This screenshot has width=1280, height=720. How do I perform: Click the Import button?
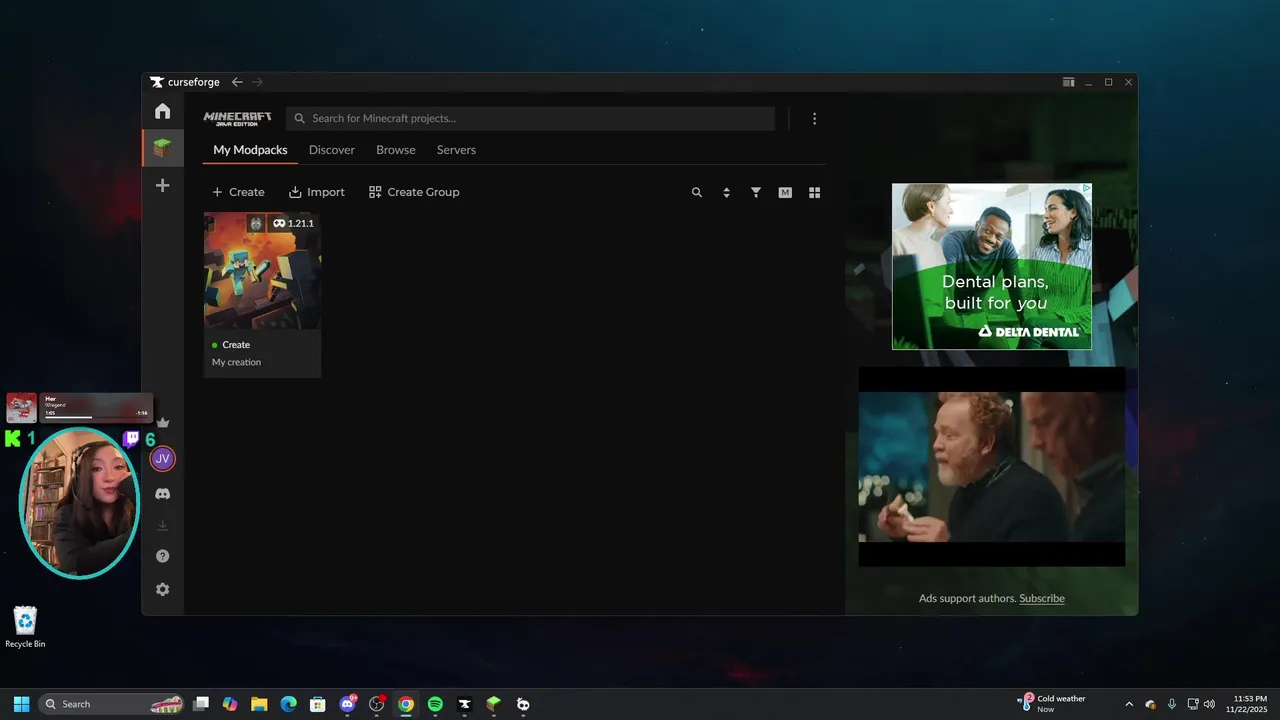click(317, 192)
